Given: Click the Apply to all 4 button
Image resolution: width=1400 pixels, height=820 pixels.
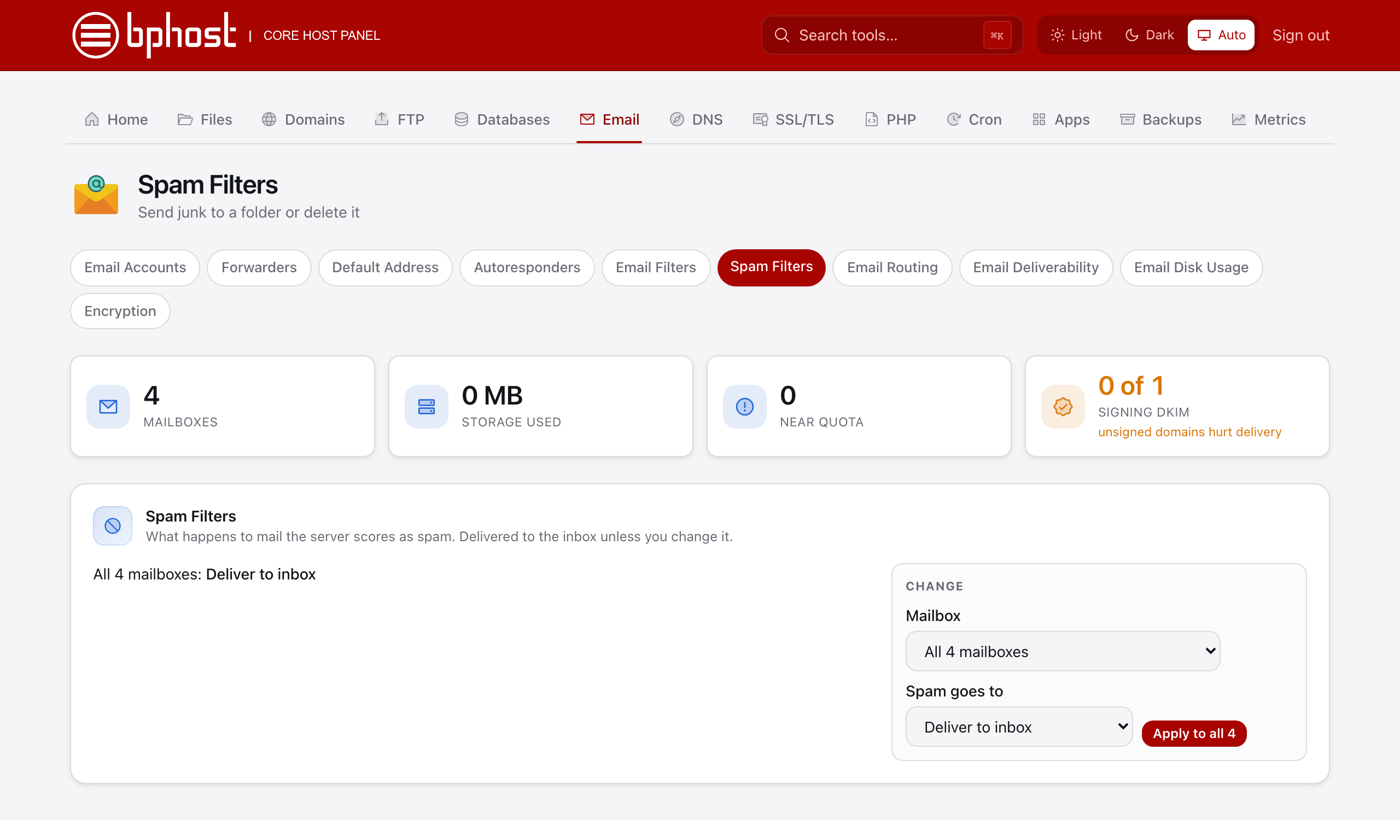Looking at the screenshot, I should coord(1194,733).
